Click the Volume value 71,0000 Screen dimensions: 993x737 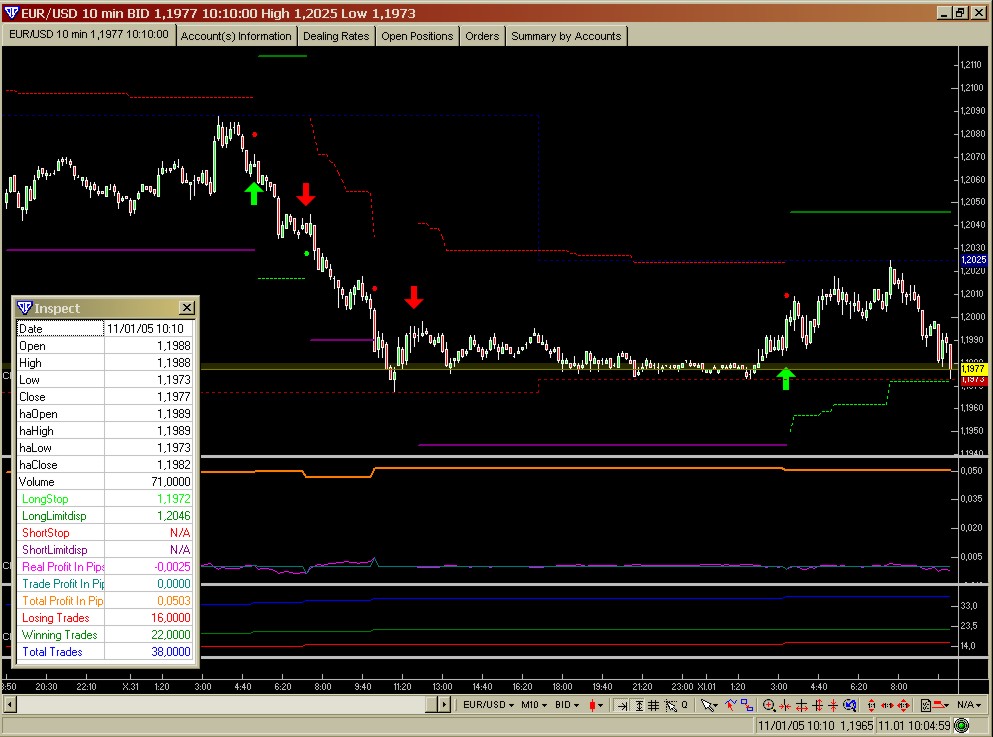170,482
